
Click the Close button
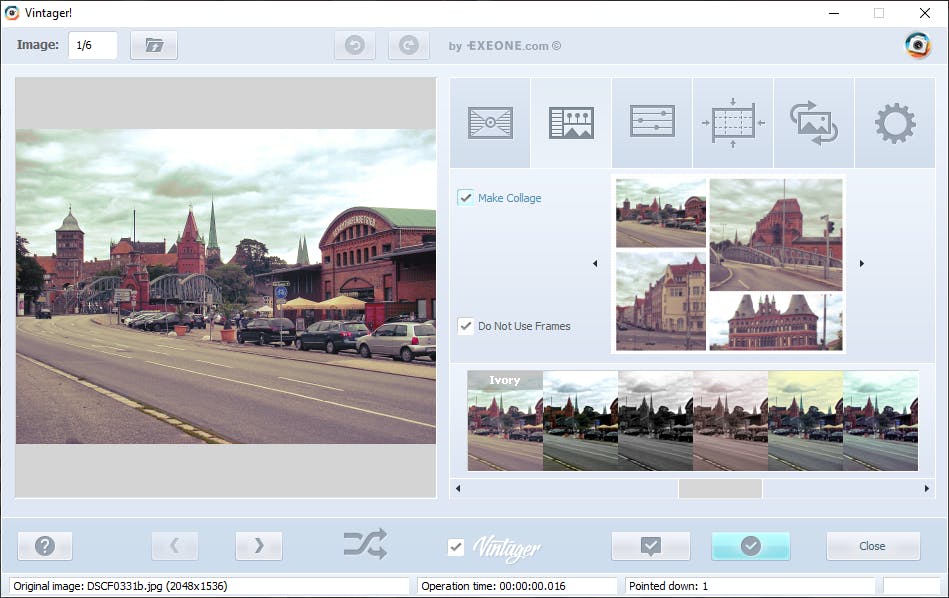[x=873, y=546]
